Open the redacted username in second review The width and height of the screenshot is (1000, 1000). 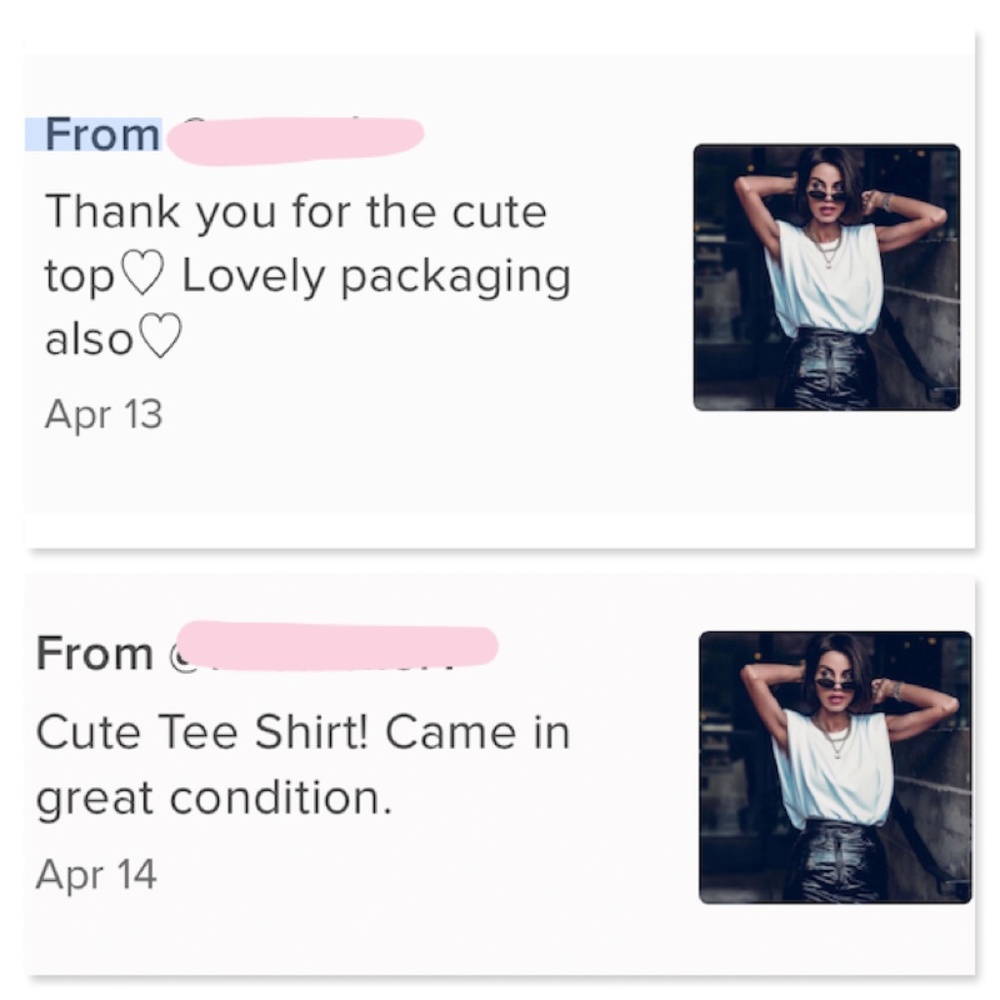click(x=338, y=642)
